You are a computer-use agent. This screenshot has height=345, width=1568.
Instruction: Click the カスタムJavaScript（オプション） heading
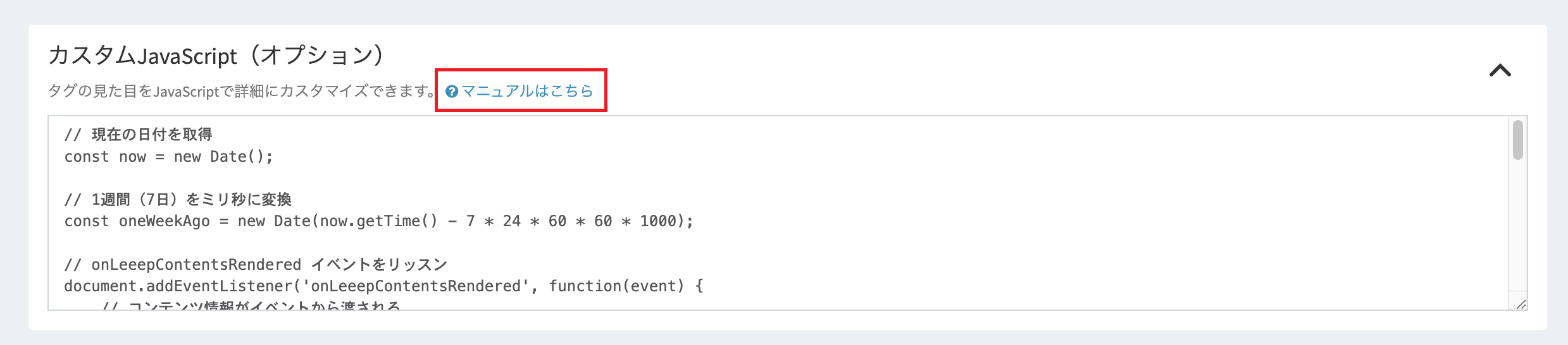pos(216,56)
